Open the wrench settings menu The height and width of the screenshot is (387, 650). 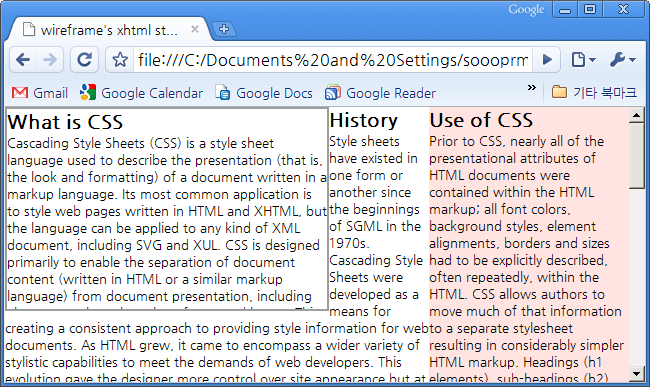coord(622,60)
